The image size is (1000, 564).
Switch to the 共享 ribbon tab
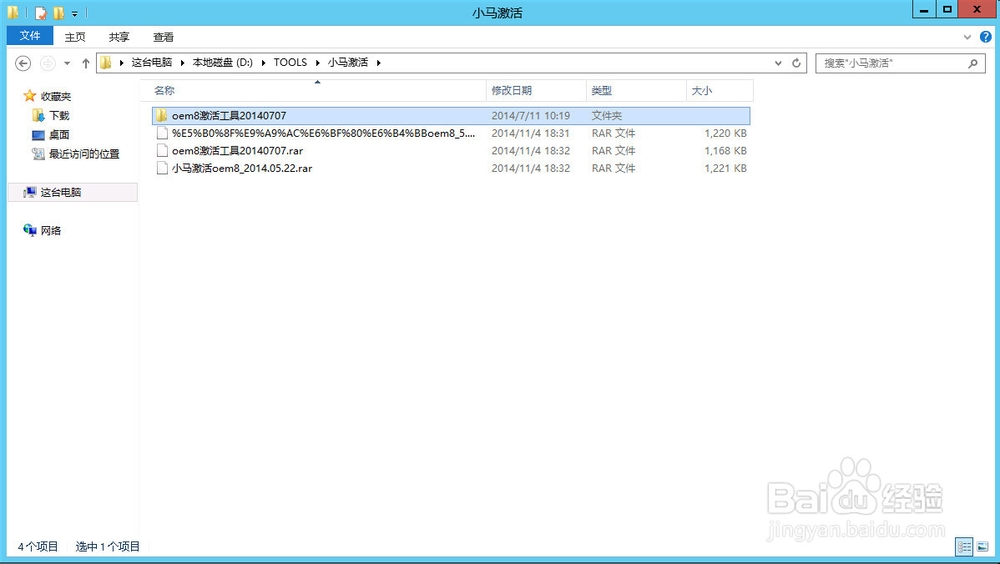pos(119,37)
